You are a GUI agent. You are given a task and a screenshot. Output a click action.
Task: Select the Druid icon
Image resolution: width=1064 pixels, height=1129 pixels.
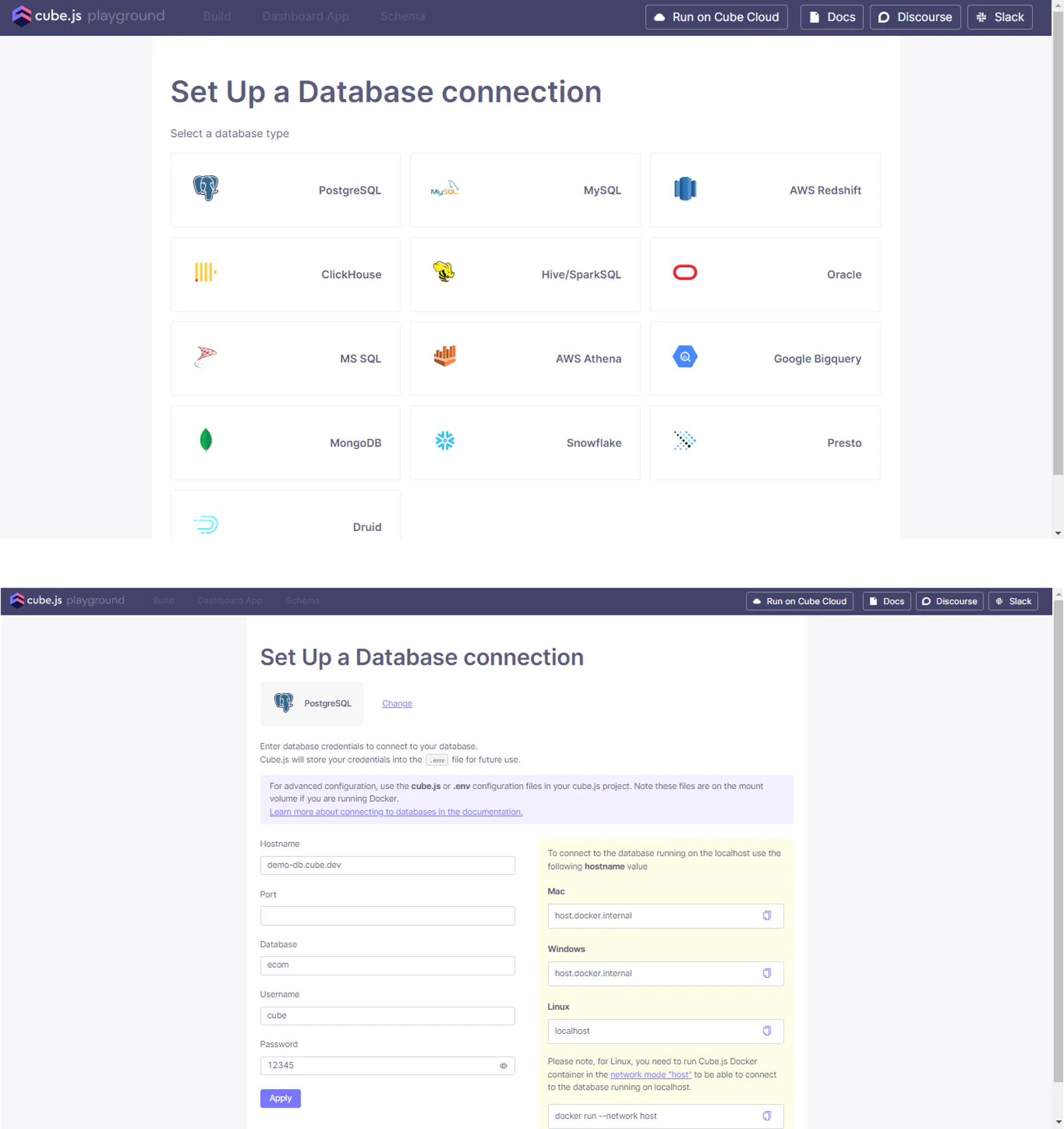206,525
